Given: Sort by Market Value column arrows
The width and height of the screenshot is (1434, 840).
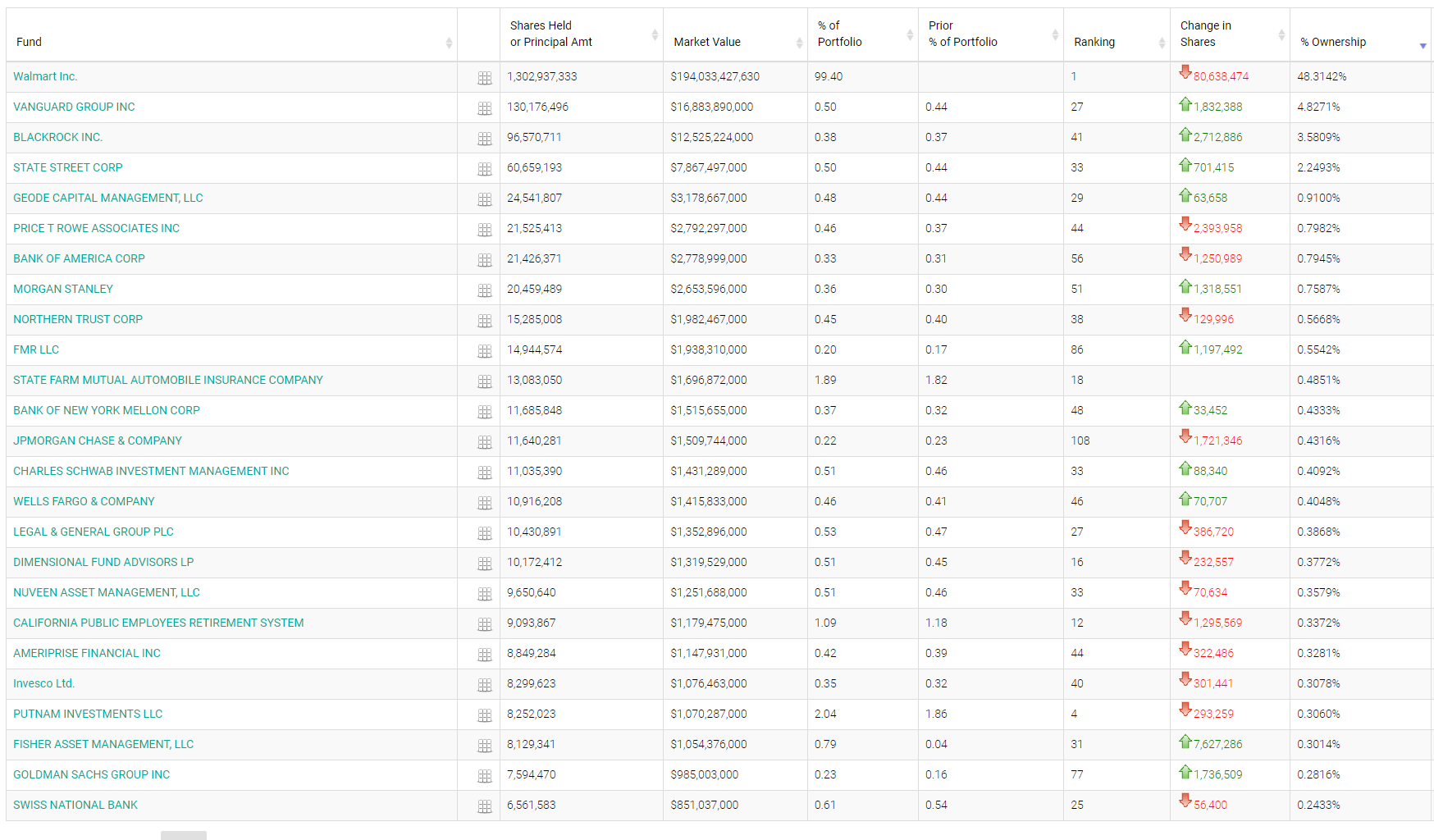Looking at the screenshot, I should pyautogui.click(x=799, y=43).
